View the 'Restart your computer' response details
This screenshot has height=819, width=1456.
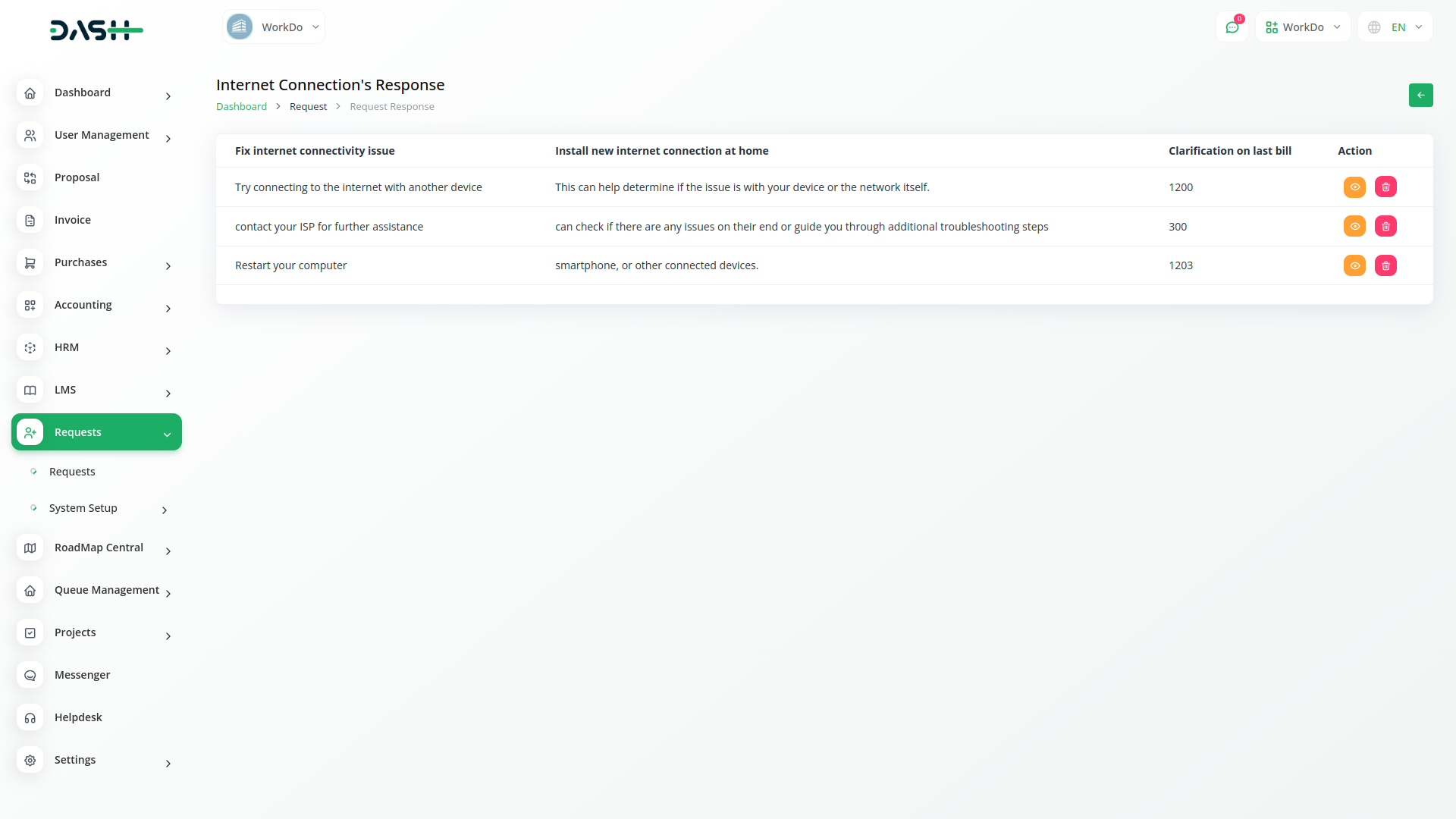tap(1354, 266)
